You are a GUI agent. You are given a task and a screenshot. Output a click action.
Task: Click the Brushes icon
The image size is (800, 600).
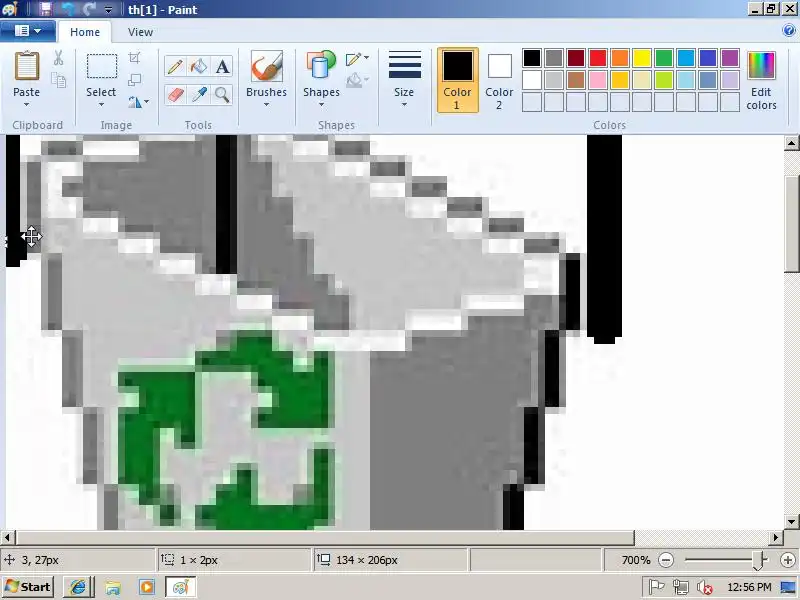point(266,66)
